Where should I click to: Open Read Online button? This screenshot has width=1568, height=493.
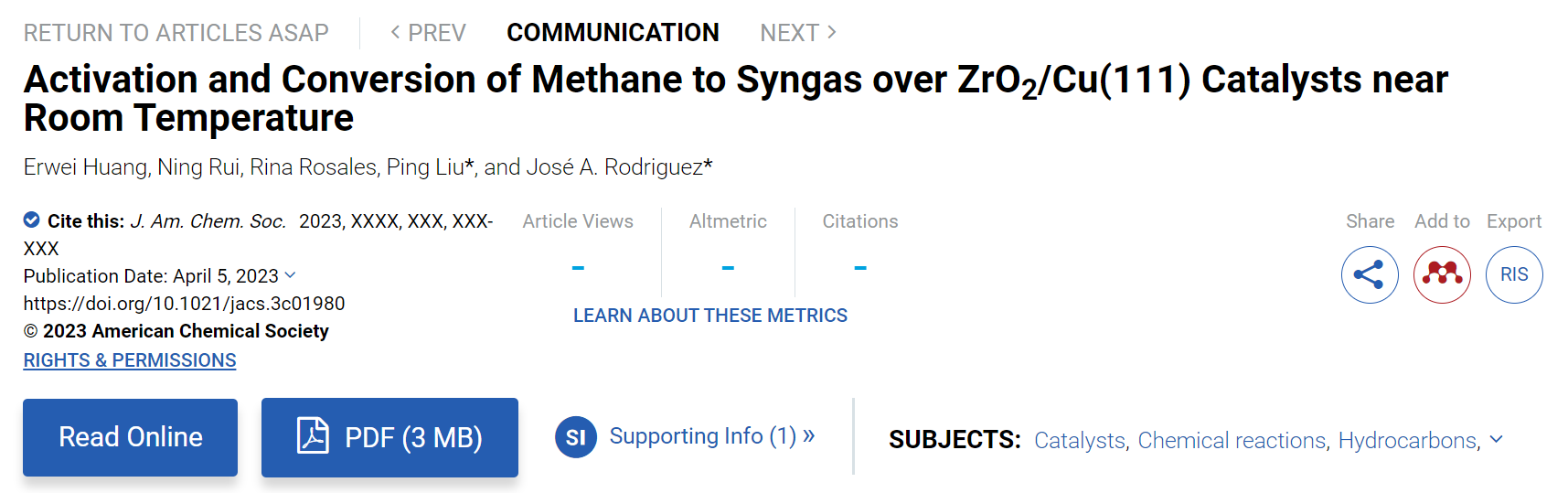130,437
